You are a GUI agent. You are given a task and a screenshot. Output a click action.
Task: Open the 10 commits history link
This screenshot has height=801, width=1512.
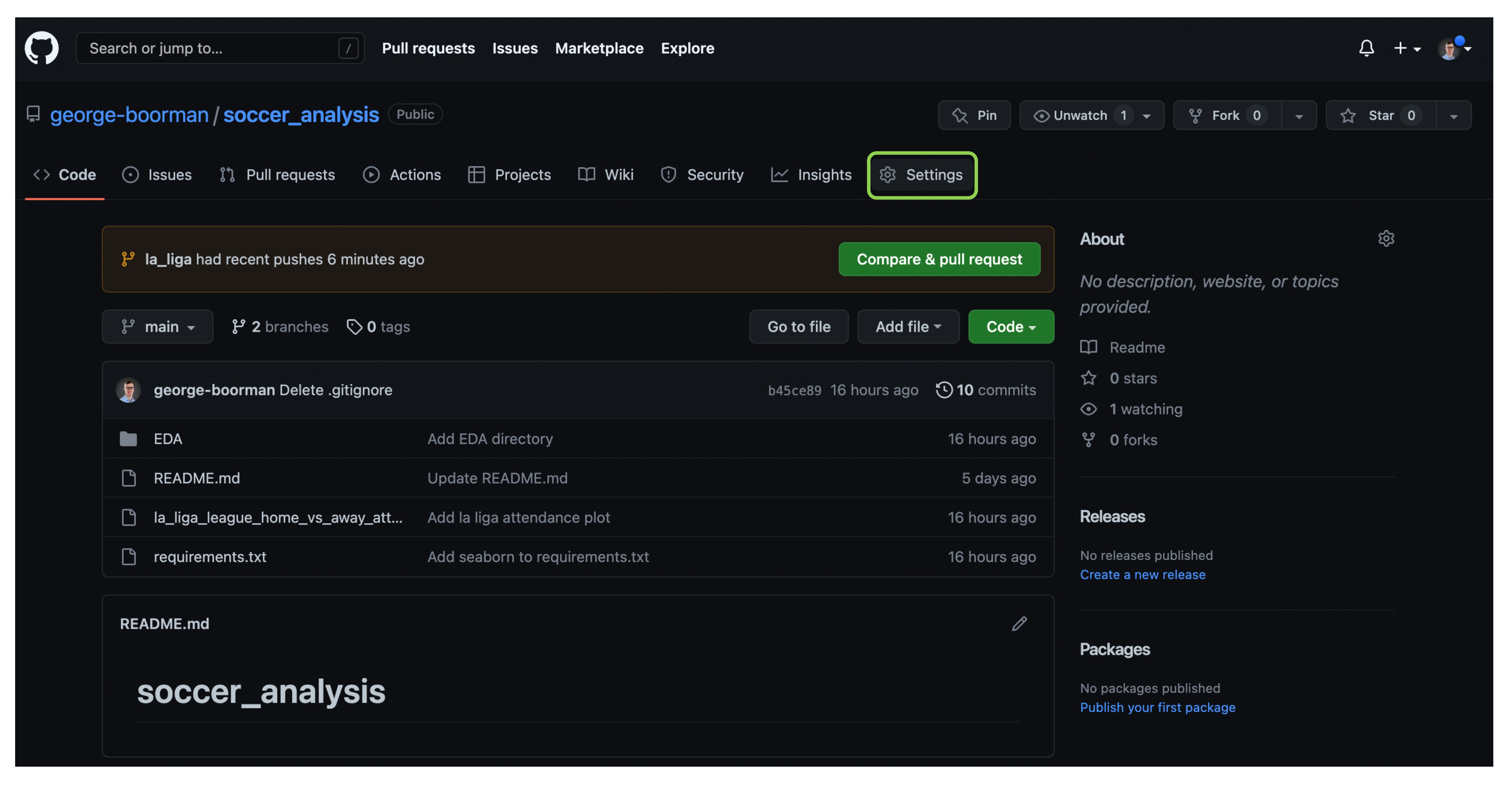coord(986,390)
